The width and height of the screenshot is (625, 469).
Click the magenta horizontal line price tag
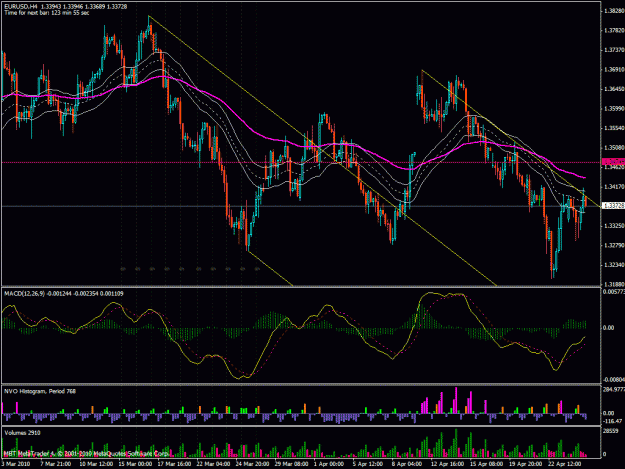pos(613,162)
